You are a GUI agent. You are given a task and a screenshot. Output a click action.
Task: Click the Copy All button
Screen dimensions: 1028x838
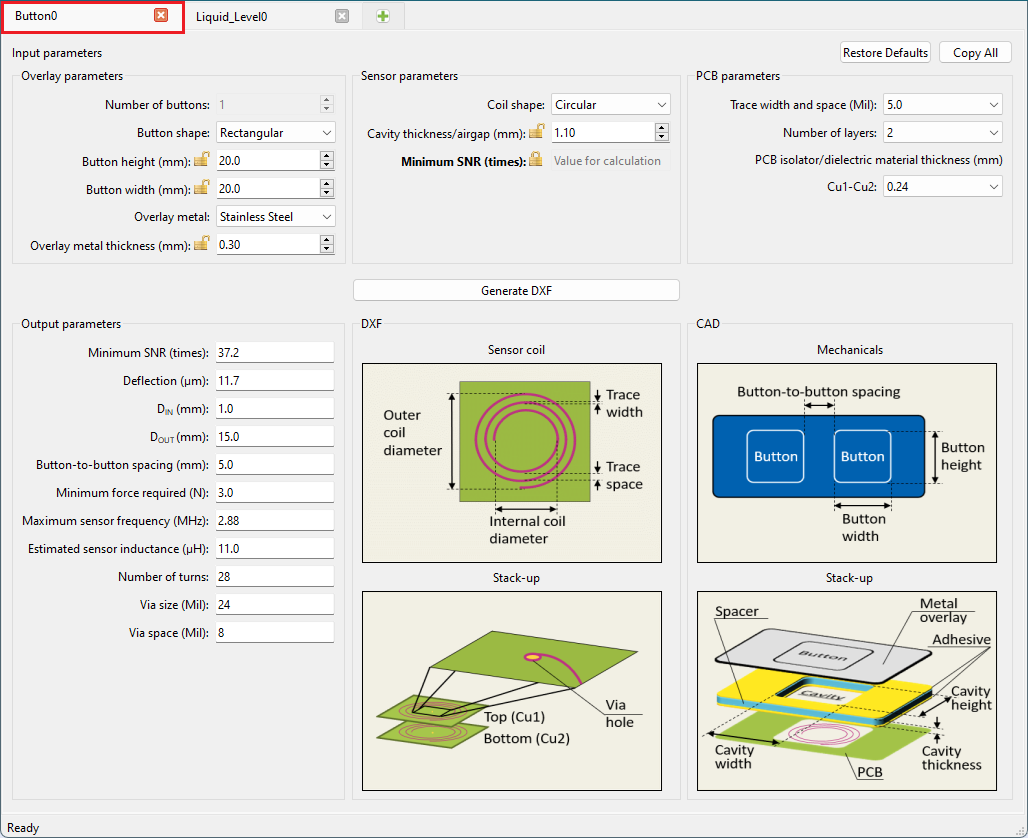click(x=975, y=53)
